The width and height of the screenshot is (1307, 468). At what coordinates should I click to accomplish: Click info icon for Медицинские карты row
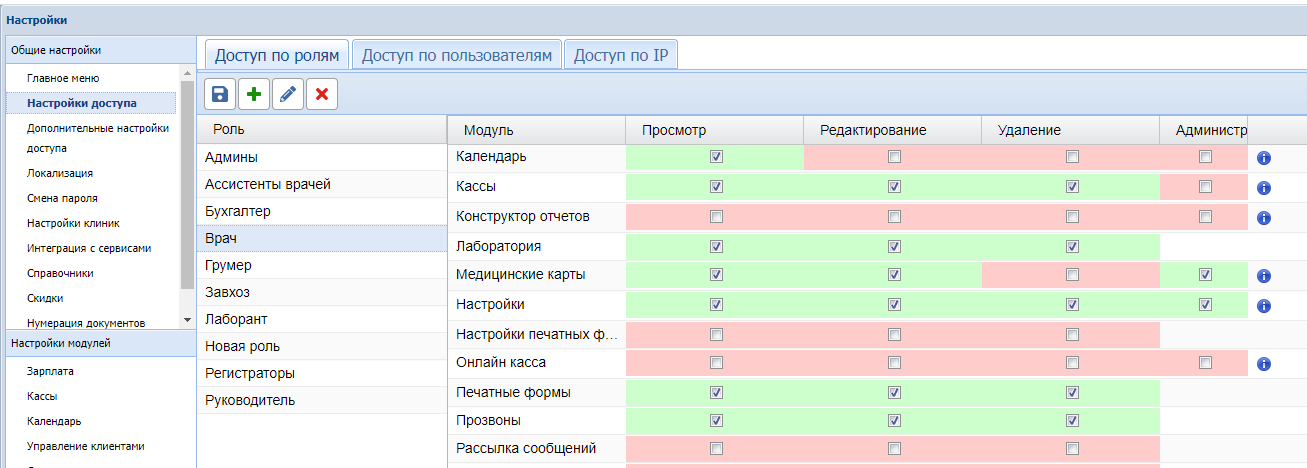click(x=1263, y=276)
